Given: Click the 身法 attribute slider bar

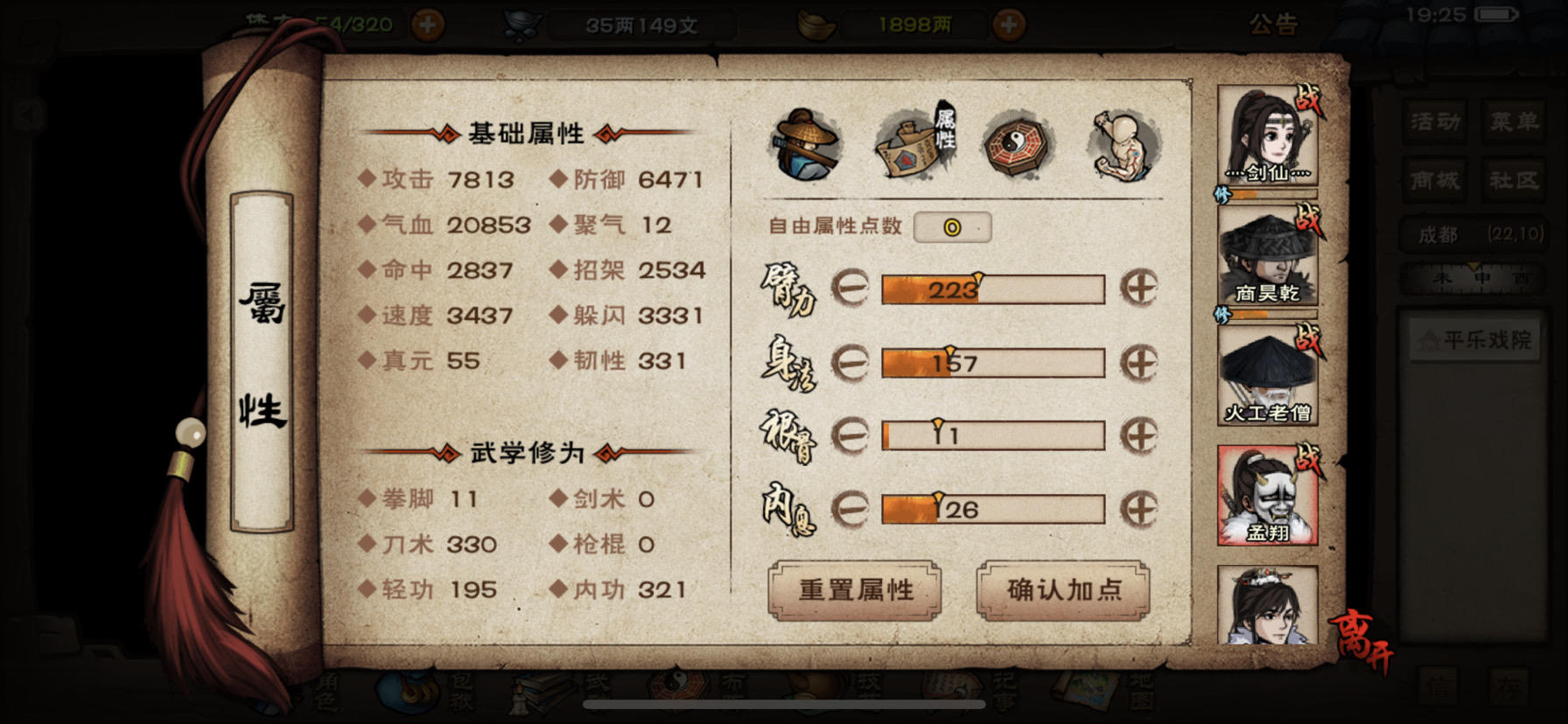Looking at the screenshot, I should point(993,363).
